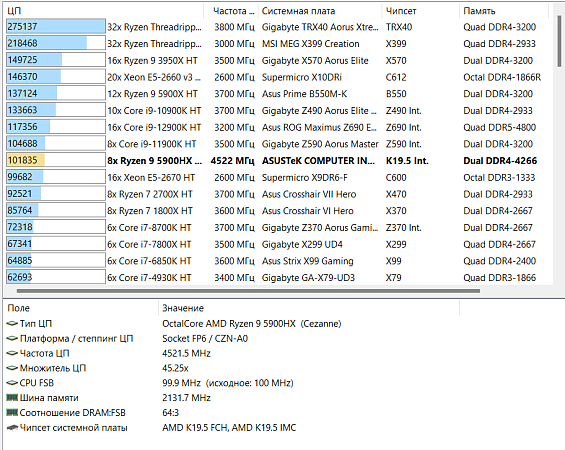The image size is (565, 450).
Task: Select the CPU FSB row icon
Action: tap(12, 383)
